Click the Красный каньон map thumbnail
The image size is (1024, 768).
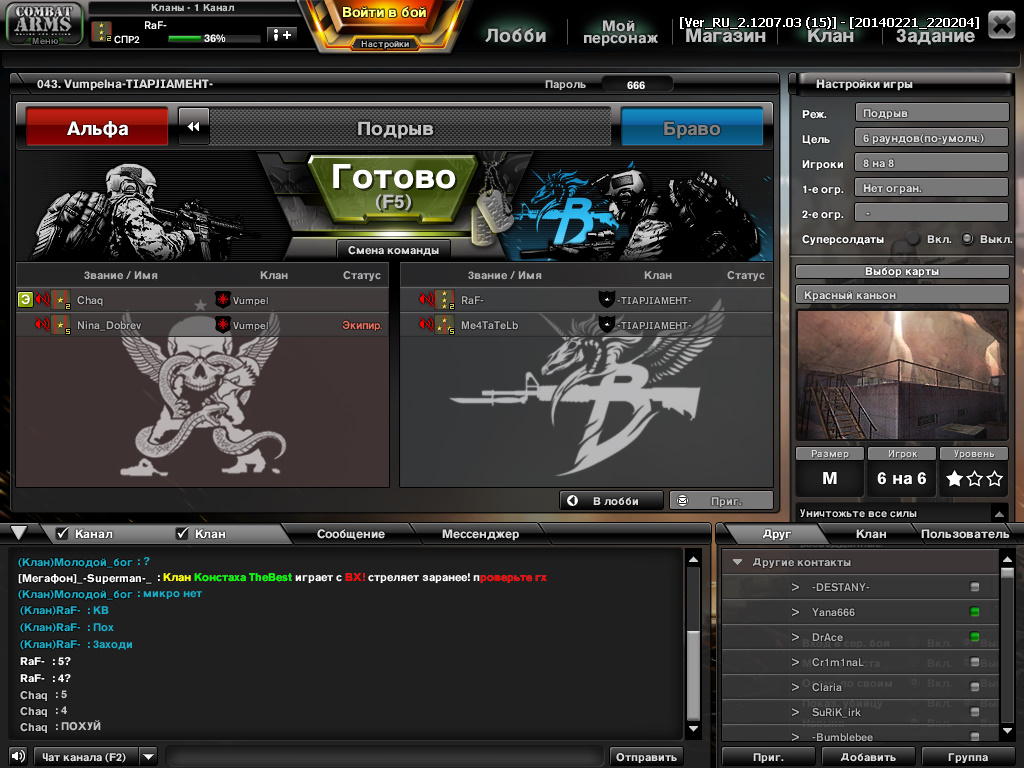pos(902,375)
